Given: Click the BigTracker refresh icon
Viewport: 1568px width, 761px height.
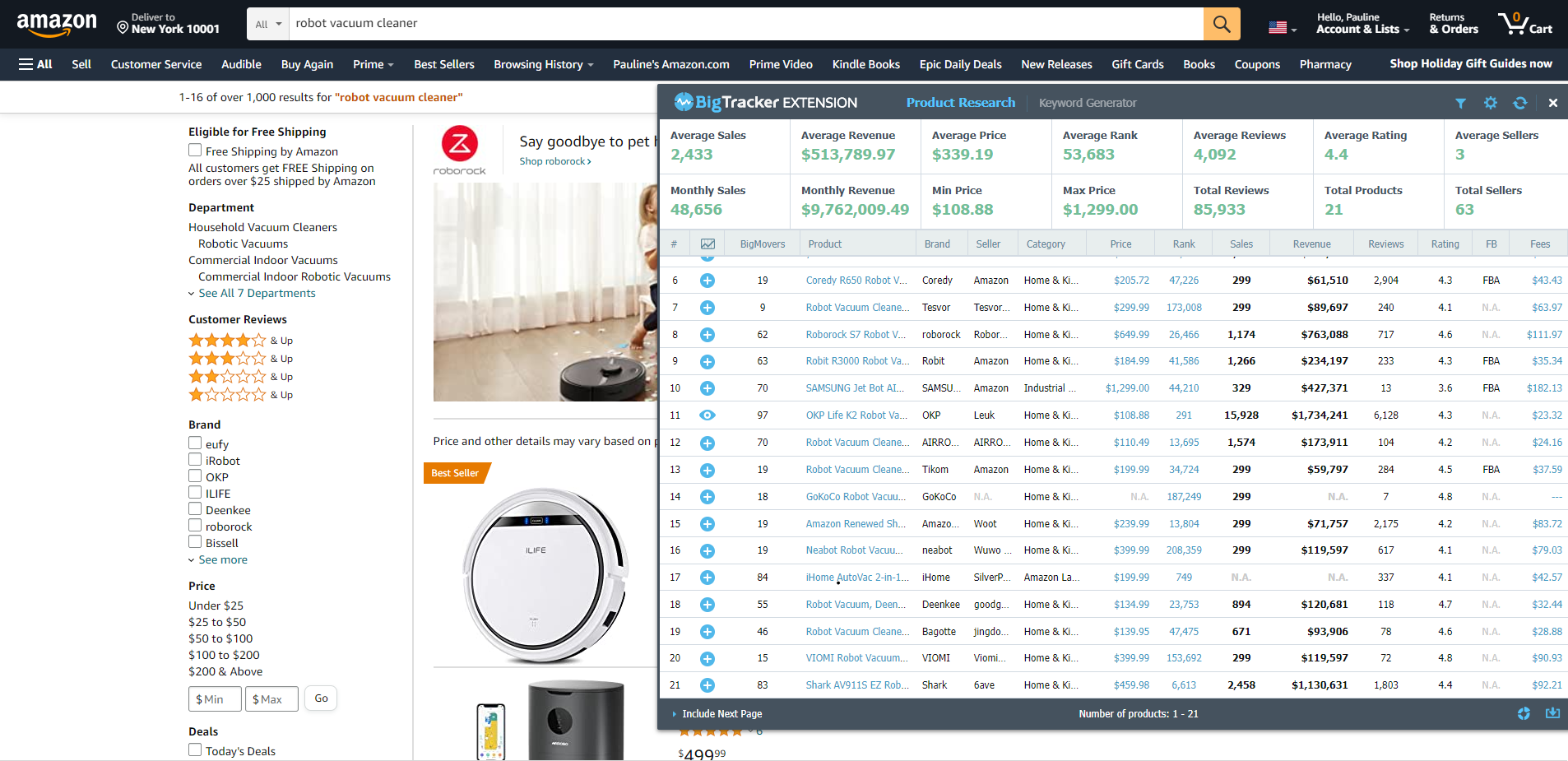Looking at the screenshot, I should [x=1519, y=103].
